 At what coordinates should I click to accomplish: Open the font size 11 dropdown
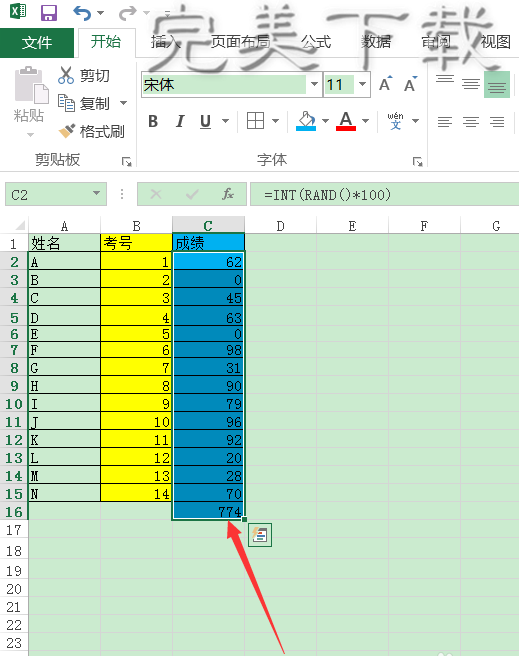(x=362, y=84)
